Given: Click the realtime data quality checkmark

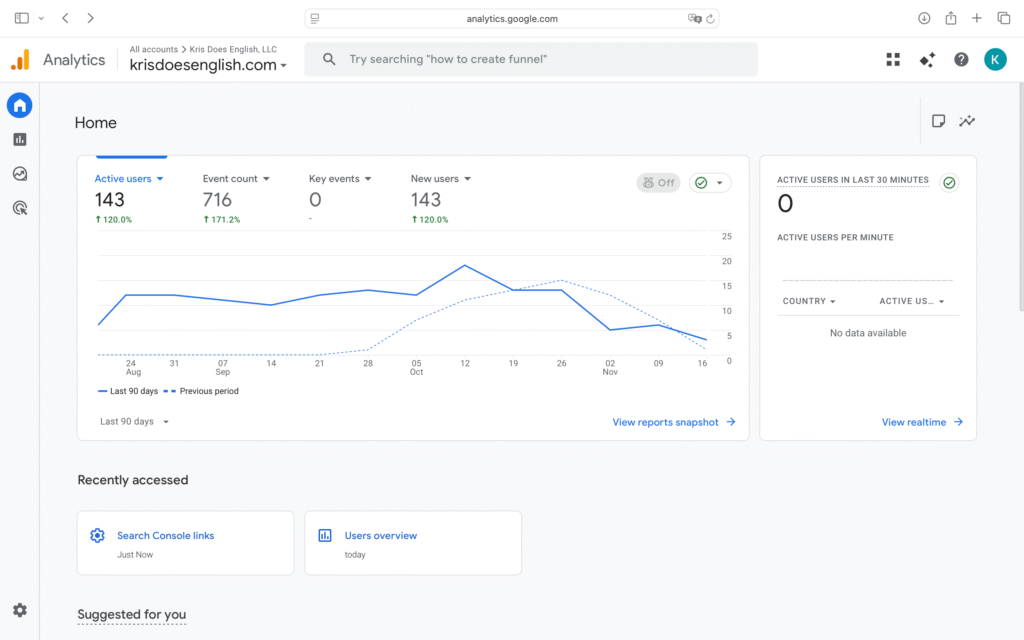Looking at the screenshot, I should [949, 183].
